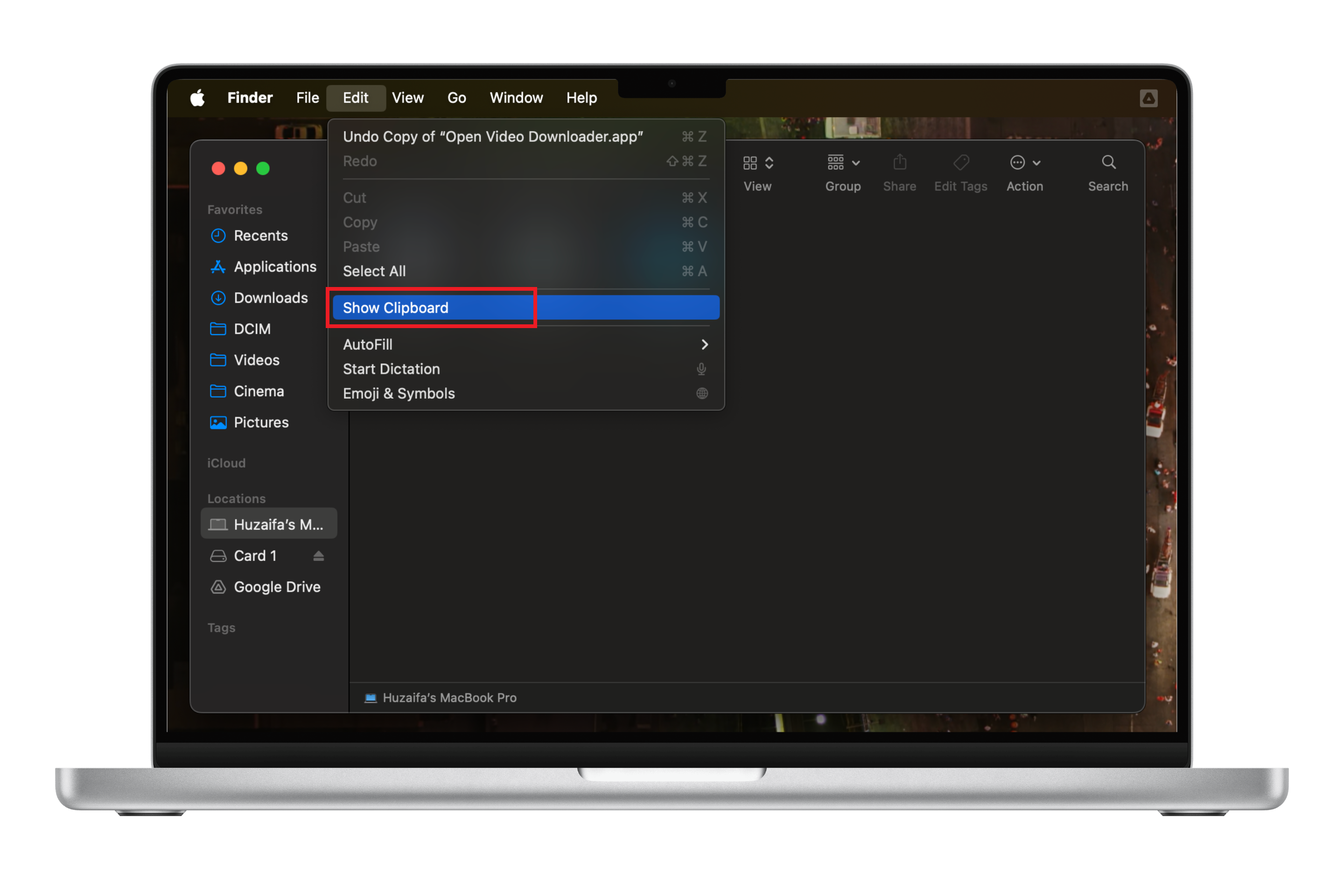This screenshot has width=1344, height=896.
Task: Open the Google Drive menu bar icon
Action: click(1148, 98)
